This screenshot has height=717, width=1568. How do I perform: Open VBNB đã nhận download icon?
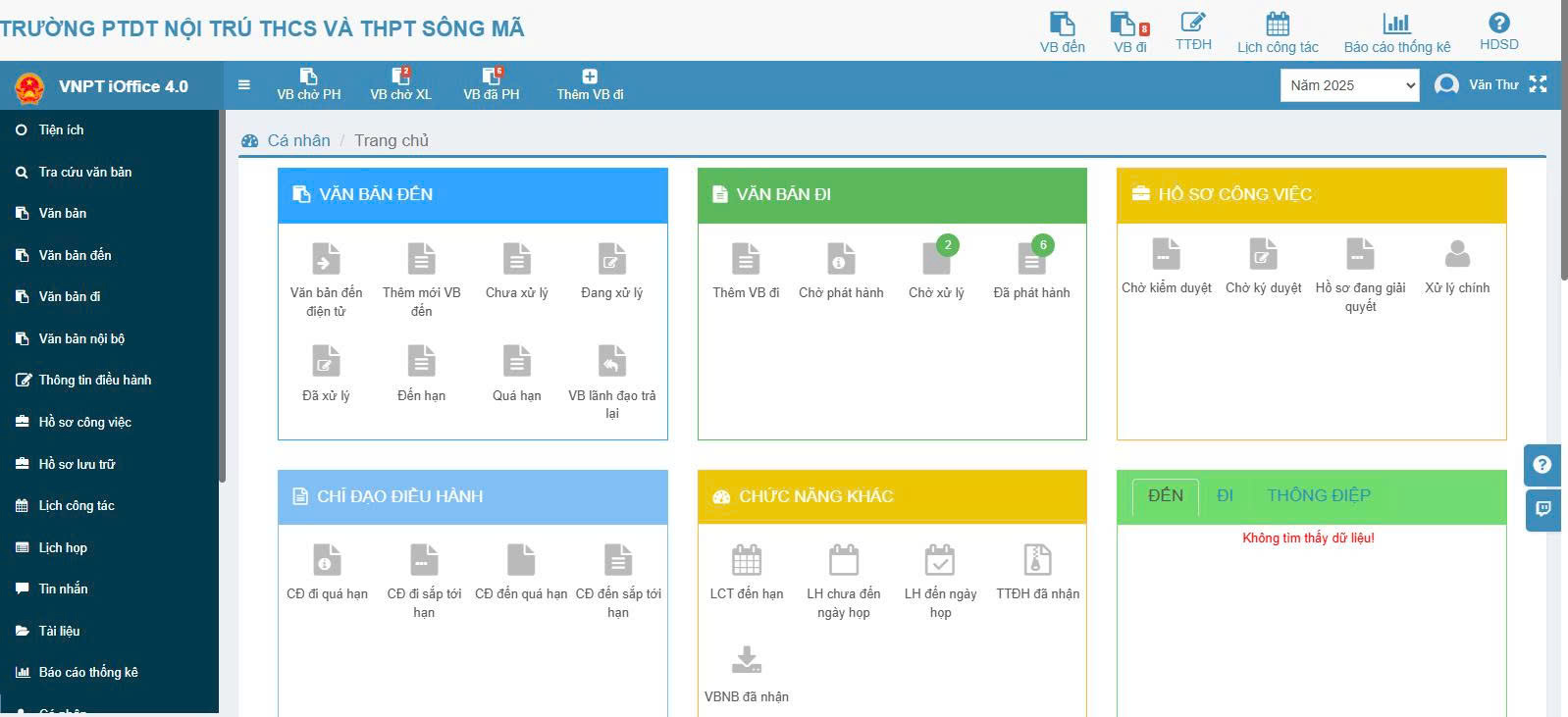pos(747,661)
